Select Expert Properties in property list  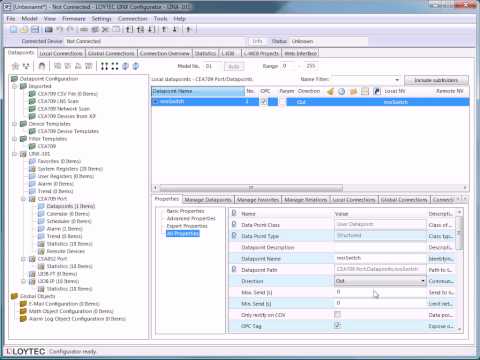(x=187, y=226)
